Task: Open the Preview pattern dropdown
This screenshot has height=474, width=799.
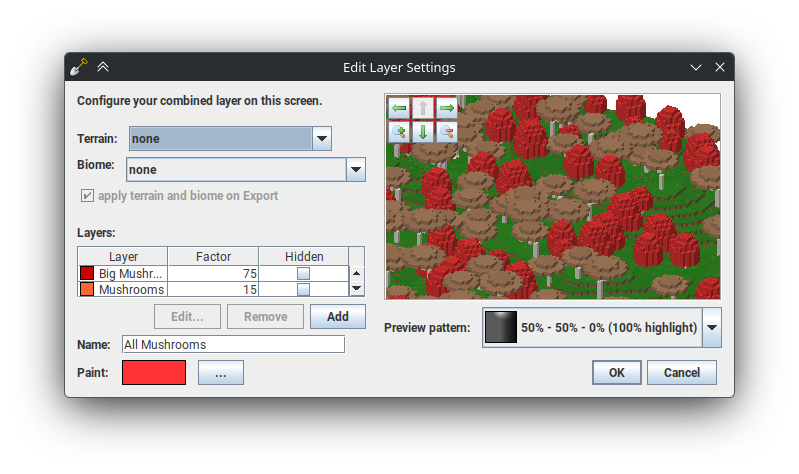Action: [712, 328]
